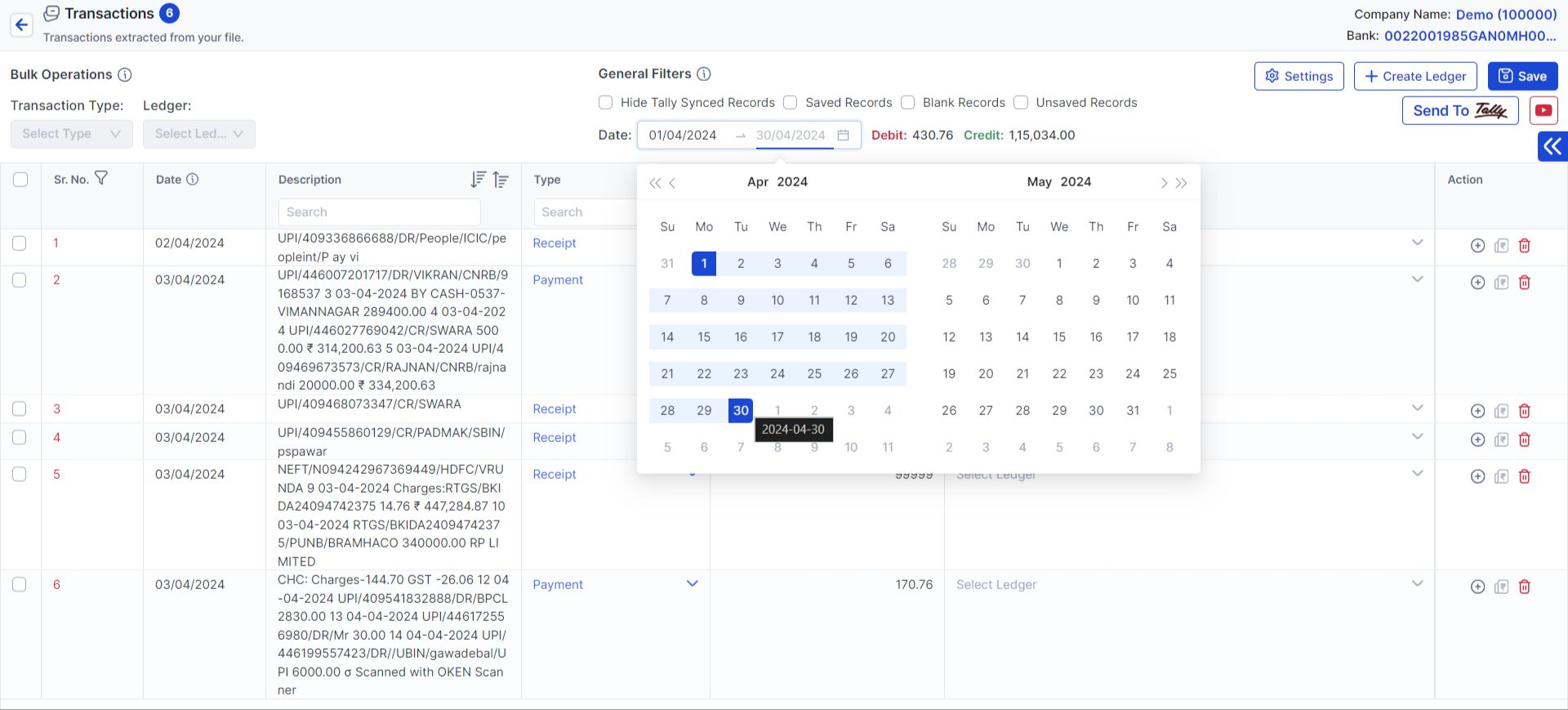
Task: Click the Sr. No. filter funnel icon
Action: 101,178
